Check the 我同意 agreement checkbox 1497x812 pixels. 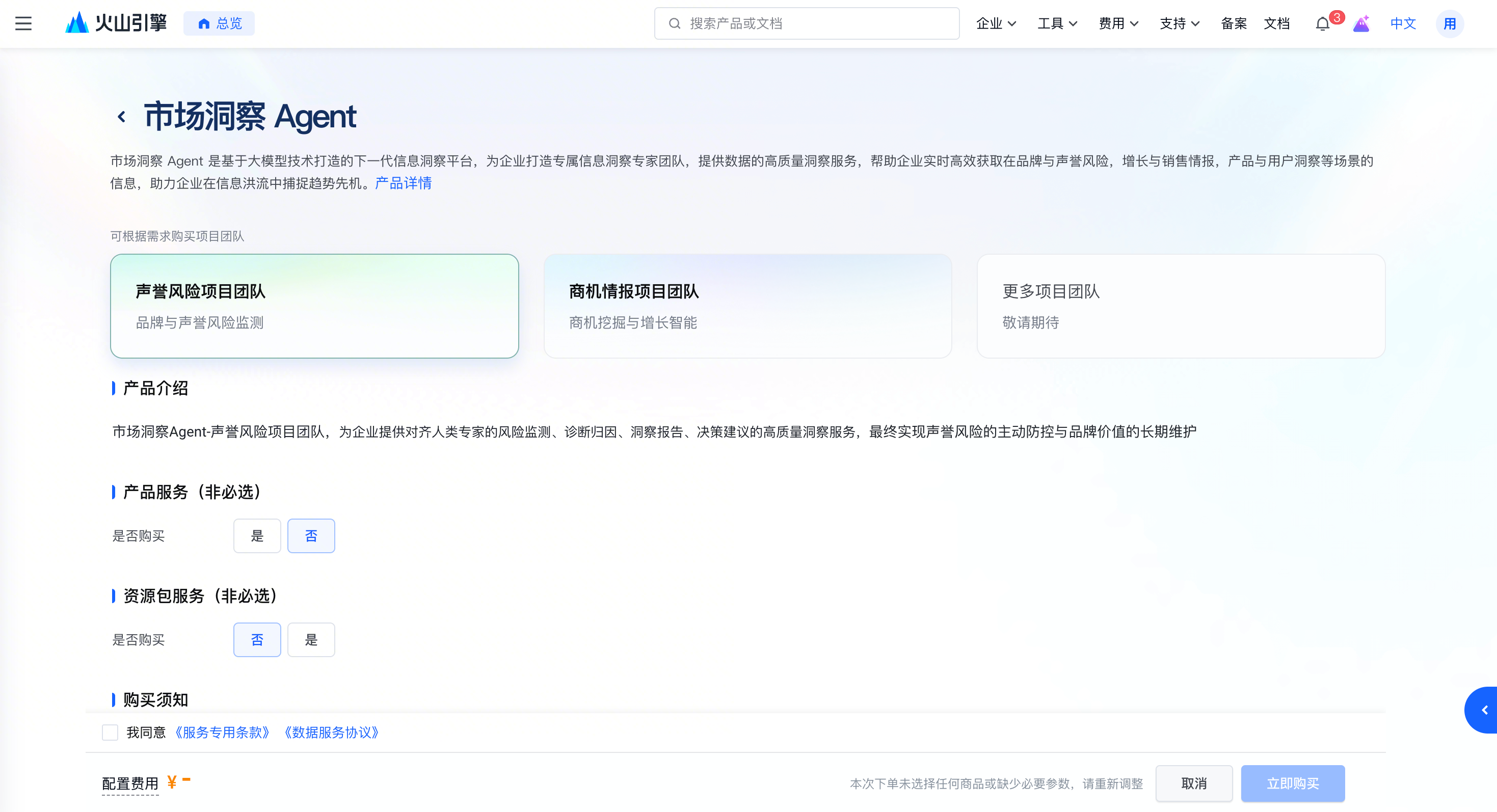click(x=110, y=732)
